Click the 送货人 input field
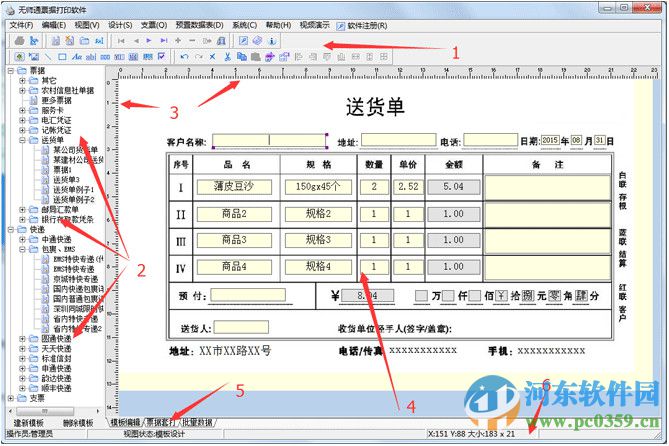Screen dimensions: 669x446 pyautogui.click(x=241, y=327)
